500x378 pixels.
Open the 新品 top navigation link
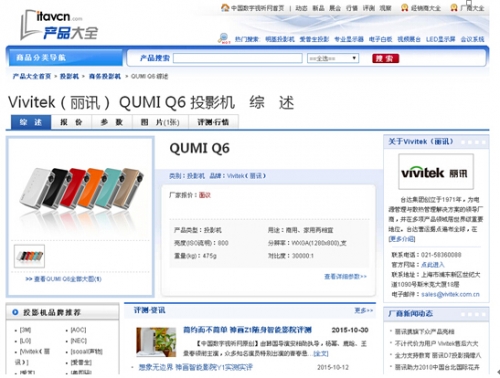(318, 8)
